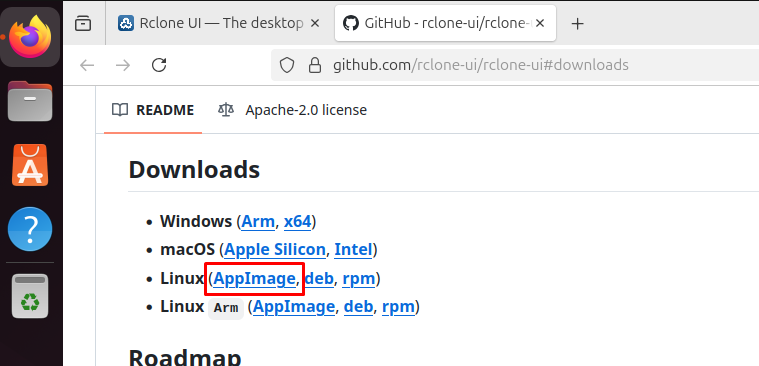Download the Linux Arm AppImage
Image resolution: width=759 pixels, height=366 pixels.
294,307
